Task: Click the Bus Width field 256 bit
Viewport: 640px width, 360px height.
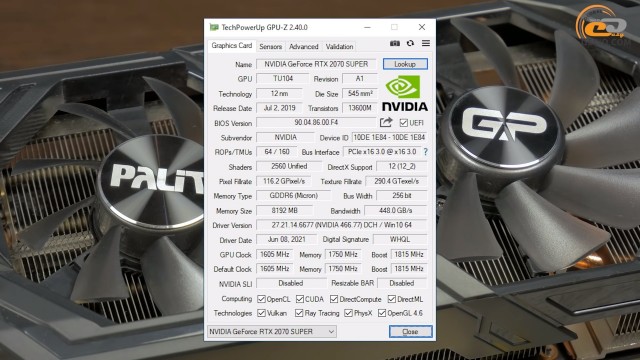Action: [x=402, y=196]
